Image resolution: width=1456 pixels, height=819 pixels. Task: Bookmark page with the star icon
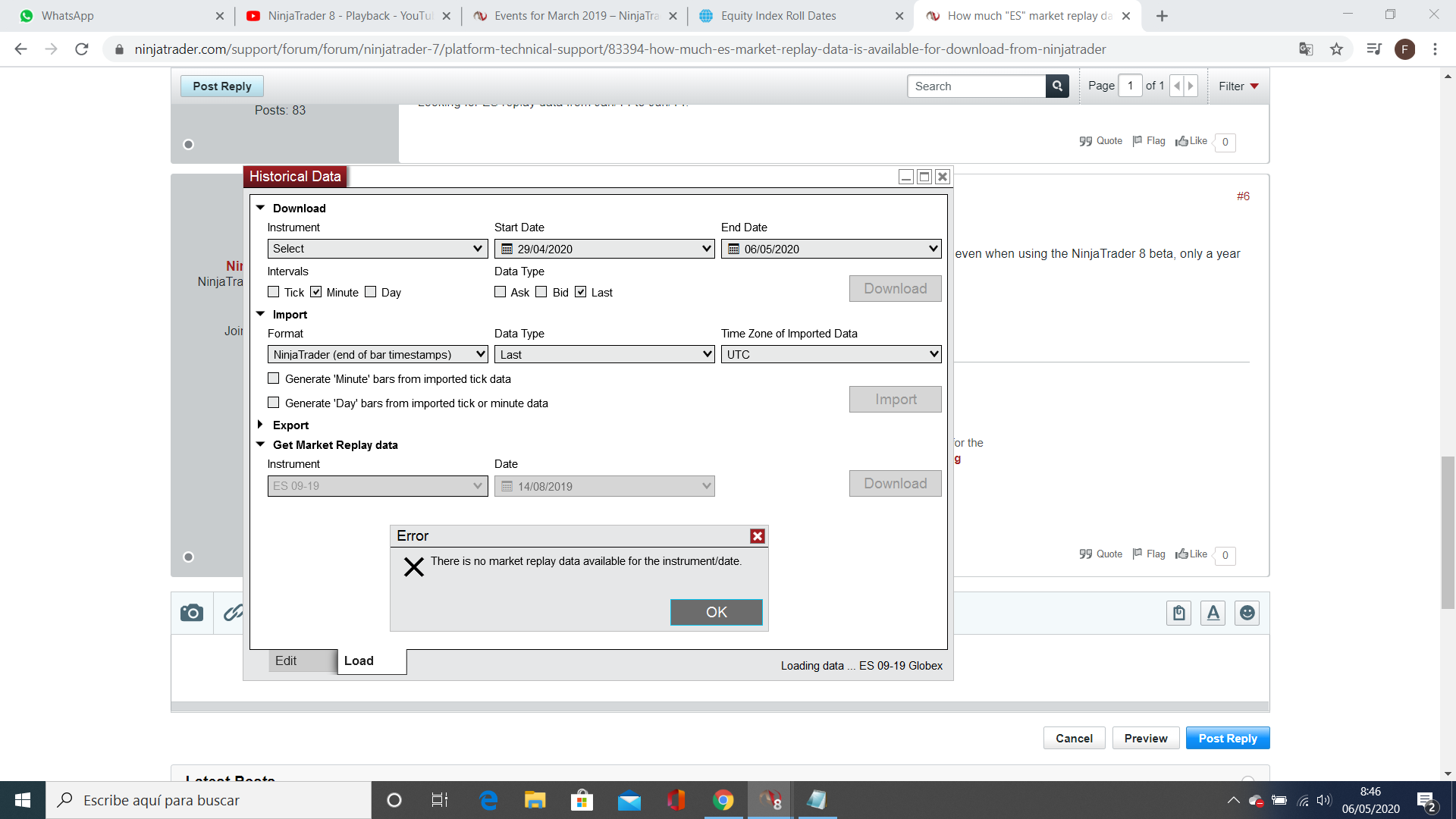1336,49
